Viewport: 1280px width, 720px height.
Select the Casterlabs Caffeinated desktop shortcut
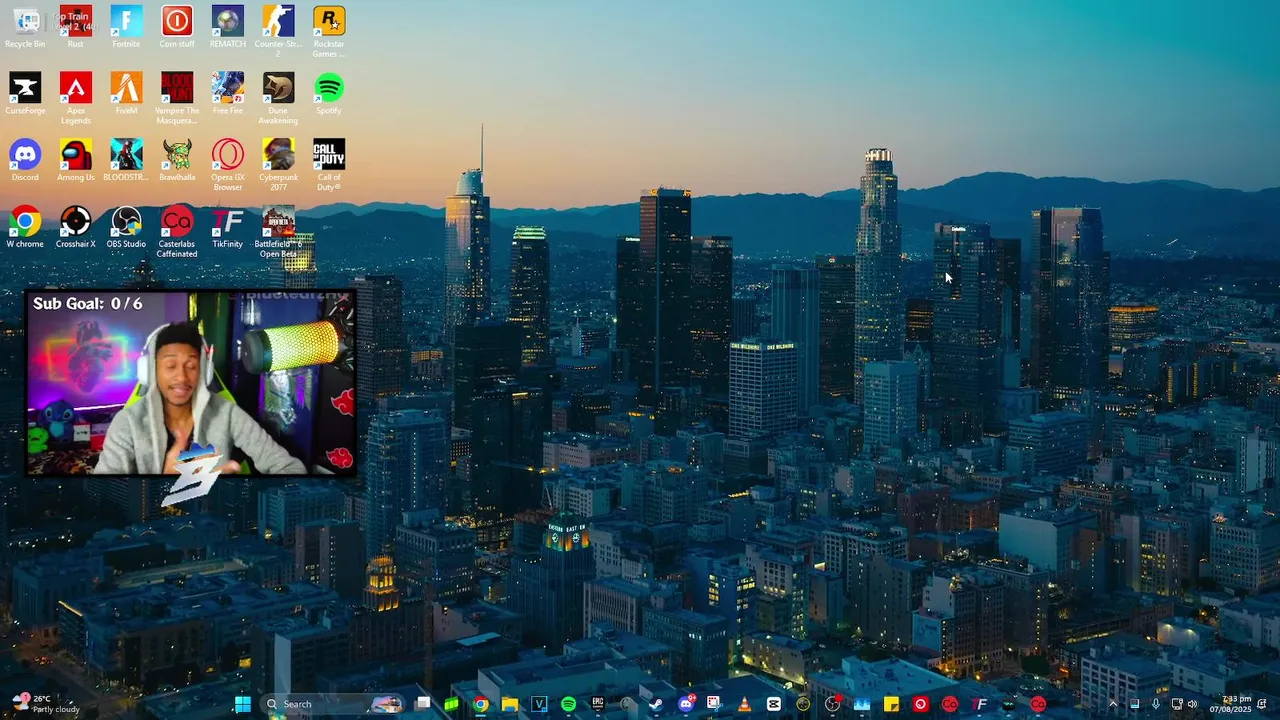click(x=177, y=232)
